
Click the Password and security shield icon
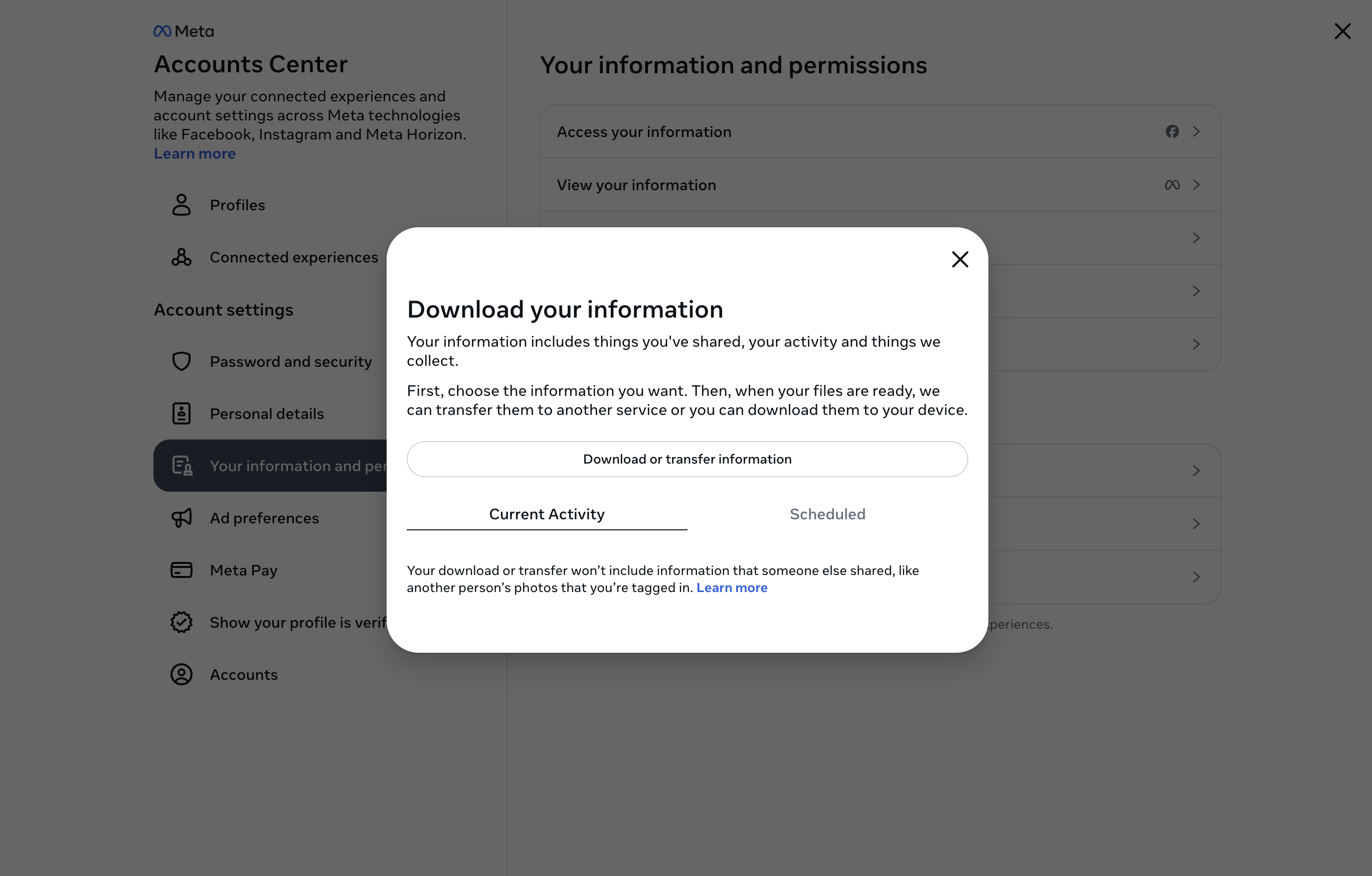coord(181,360)
